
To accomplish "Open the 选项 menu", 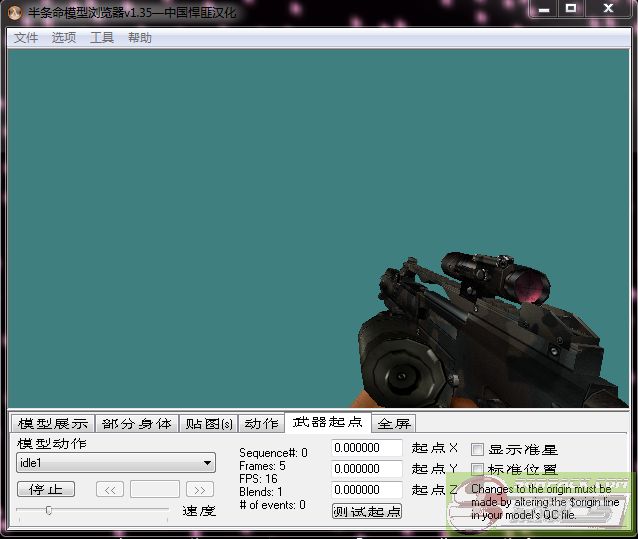I will click(63, 38).
